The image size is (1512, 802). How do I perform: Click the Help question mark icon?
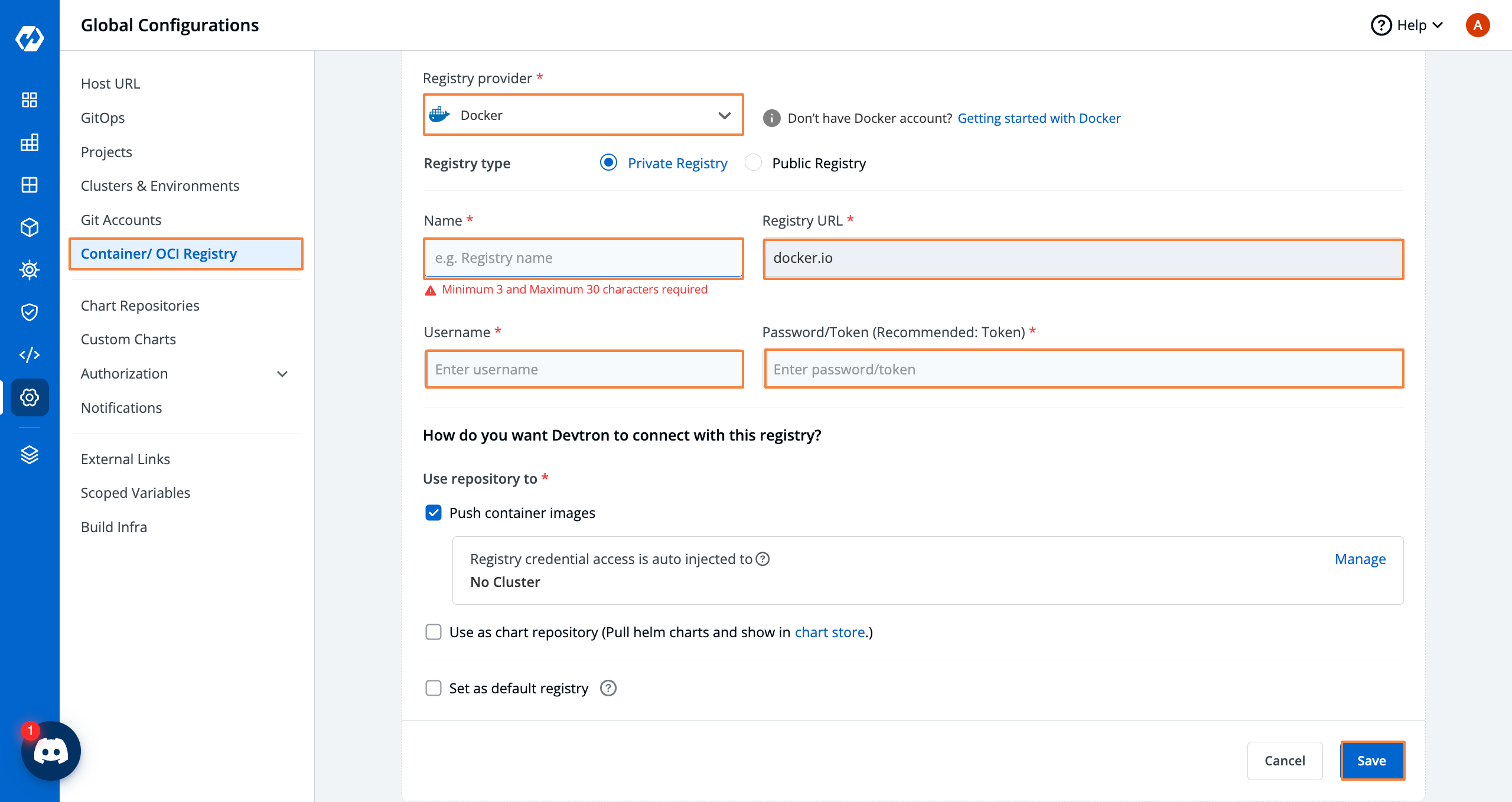pyautogui.click(x=1381, y=25)
